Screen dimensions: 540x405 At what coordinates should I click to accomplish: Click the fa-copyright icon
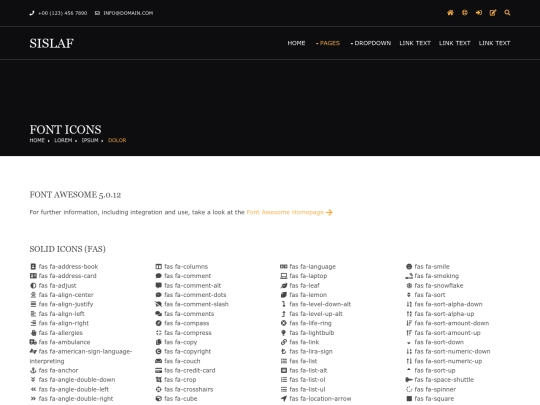point(158,352)
